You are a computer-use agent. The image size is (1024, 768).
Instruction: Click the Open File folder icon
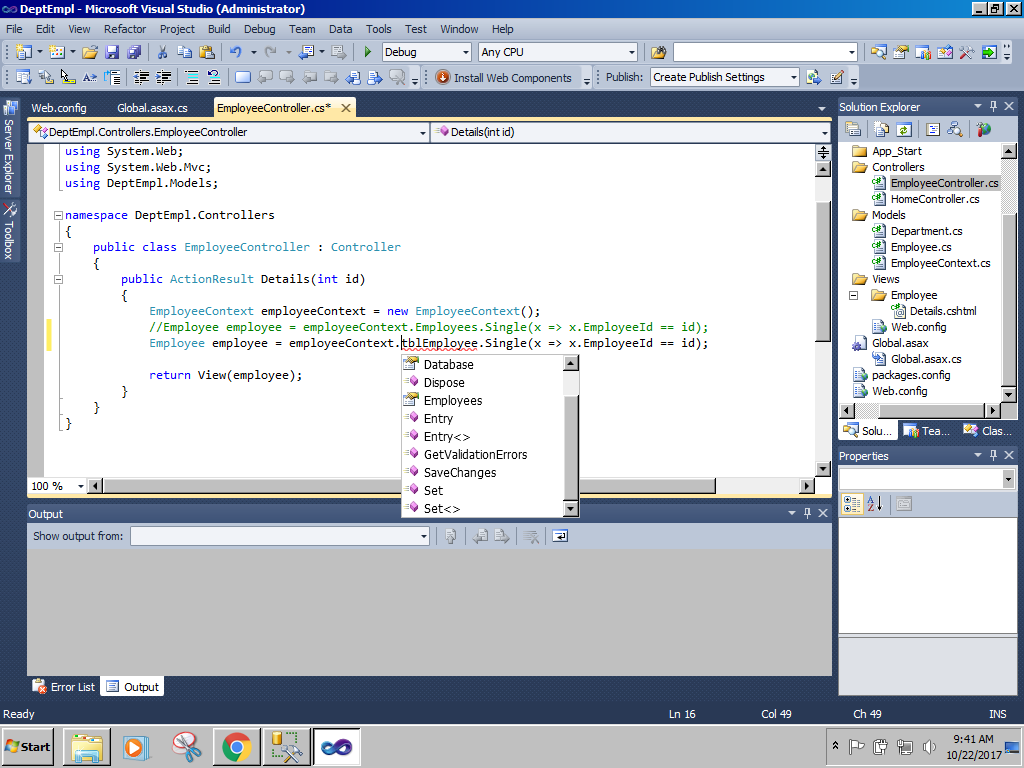coord(90,52)
